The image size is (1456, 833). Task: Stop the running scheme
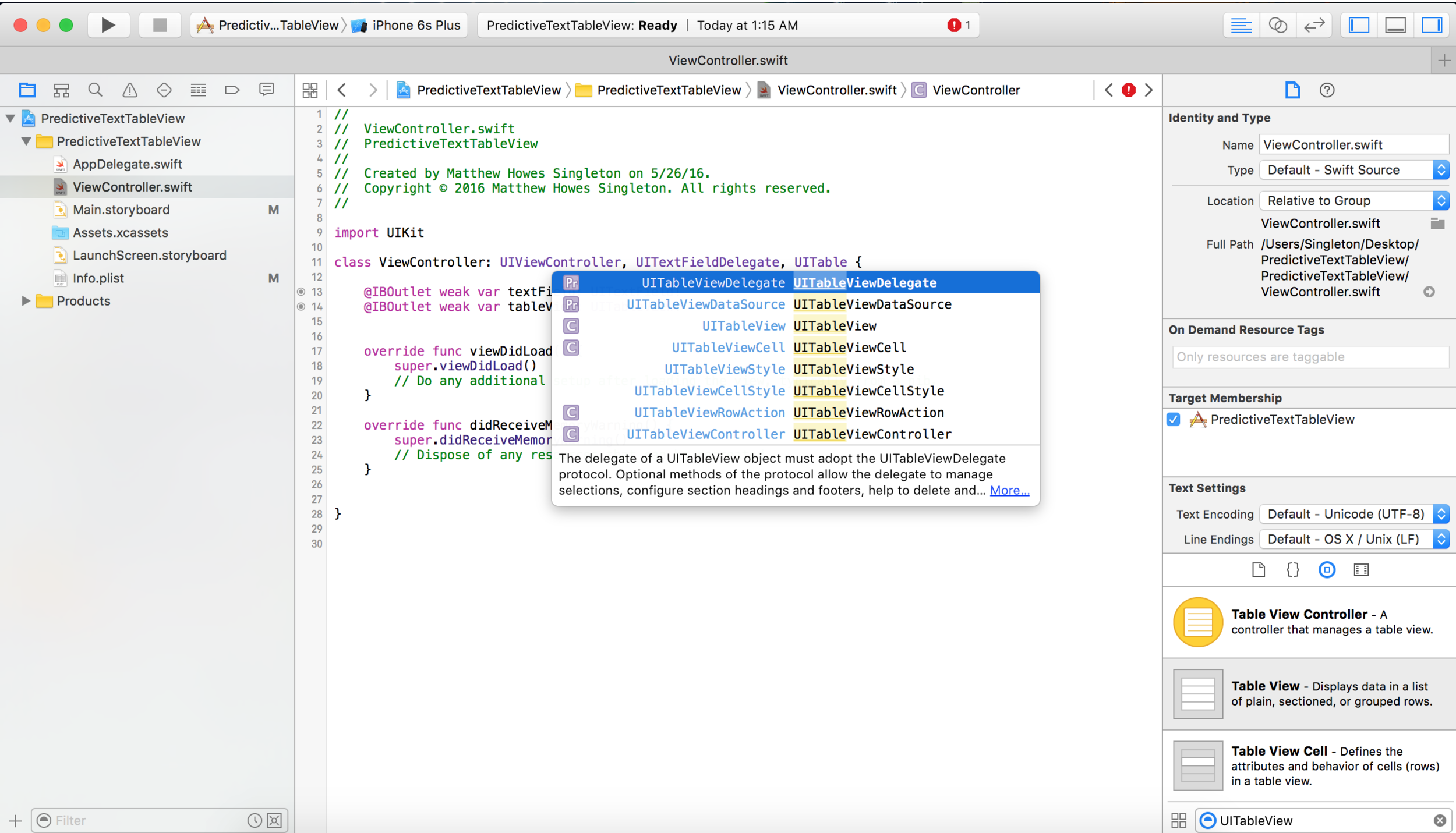coord(160,25)
